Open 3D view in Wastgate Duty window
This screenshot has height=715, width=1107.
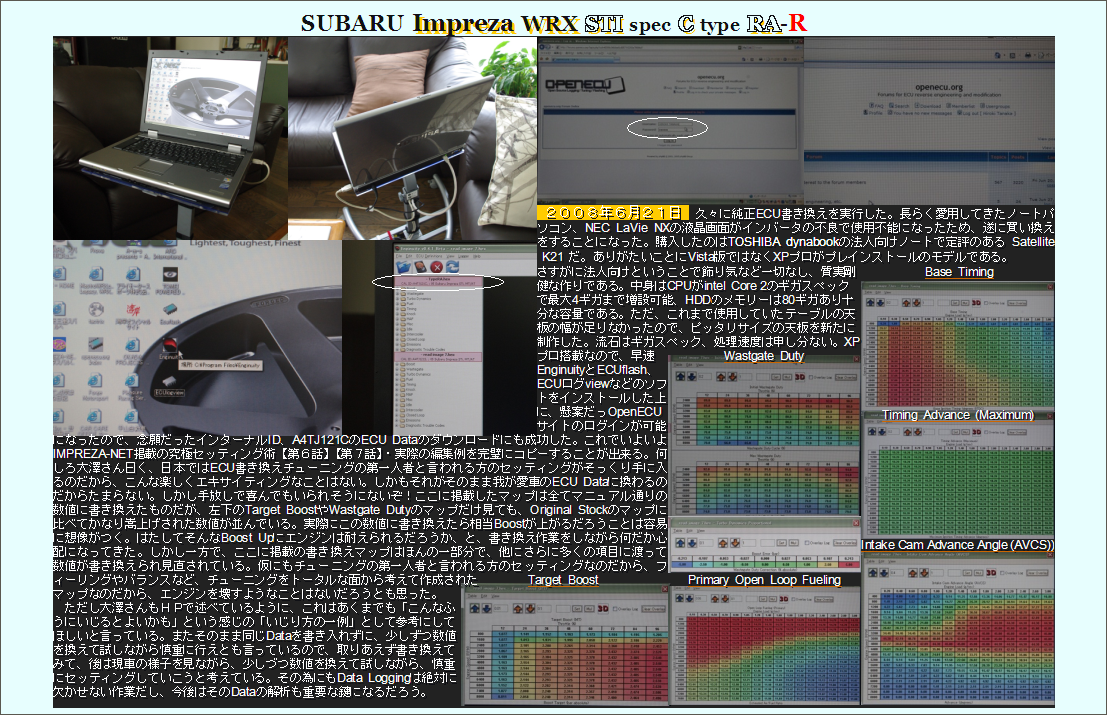[800, 377]
